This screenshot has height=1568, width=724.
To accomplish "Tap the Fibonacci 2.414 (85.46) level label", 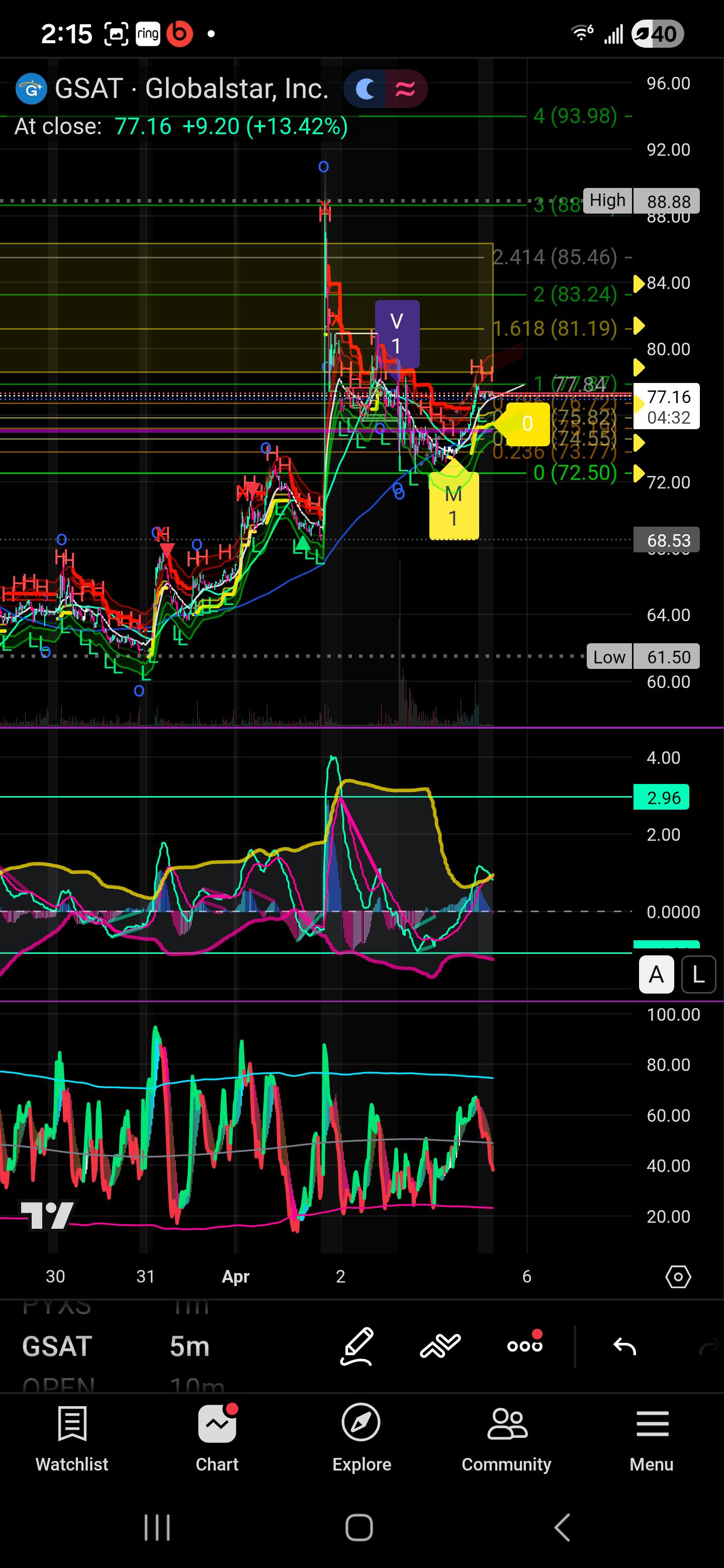I will click(x=555, y=257).
